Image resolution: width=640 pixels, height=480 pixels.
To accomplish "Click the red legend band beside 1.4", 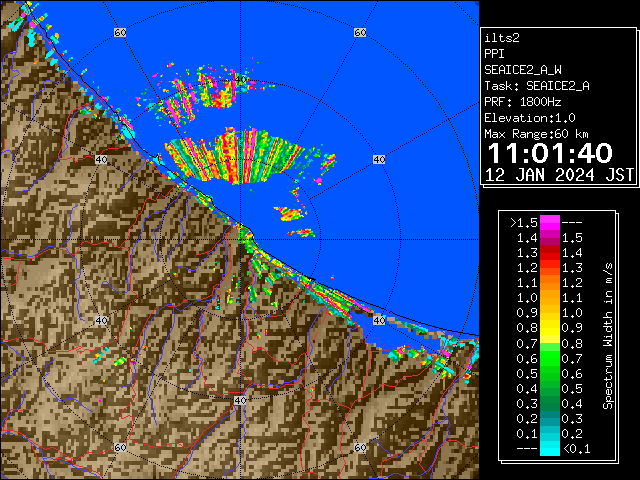I will click(550, 253).
